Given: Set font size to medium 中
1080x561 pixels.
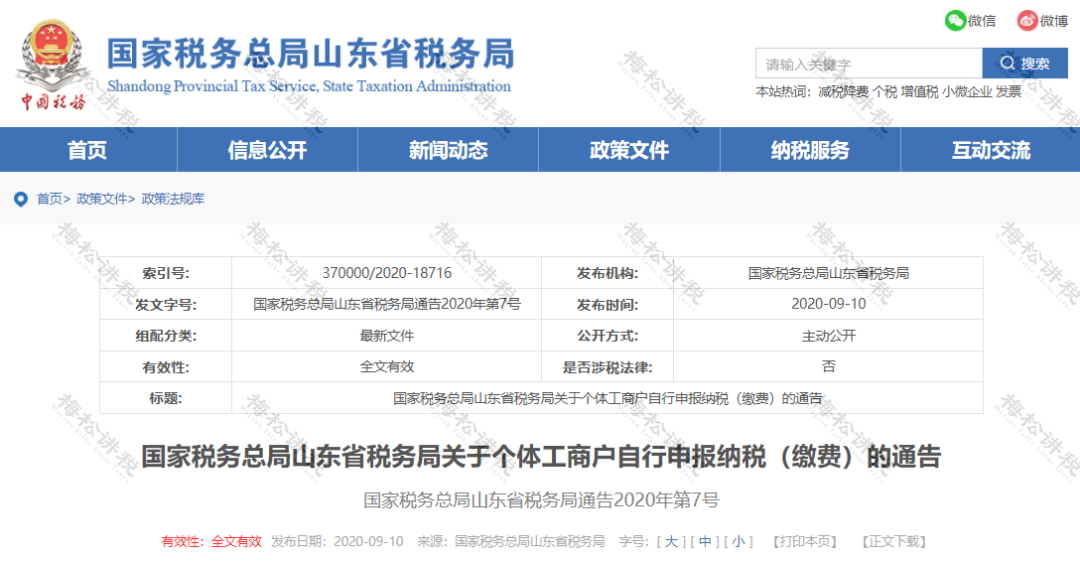Looking at the screenshot, I should [704, 541].
